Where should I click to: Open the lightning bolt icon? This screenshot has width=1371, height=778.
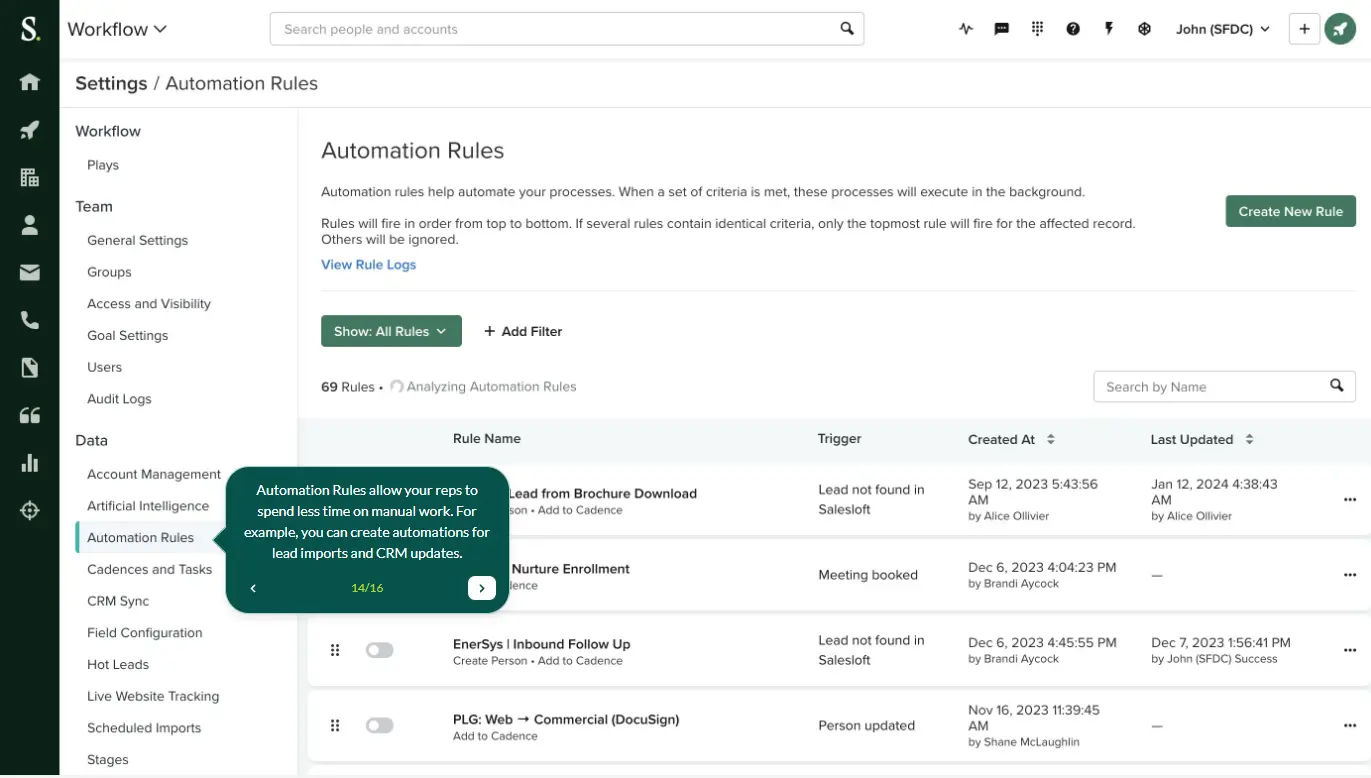(1109, 29)
